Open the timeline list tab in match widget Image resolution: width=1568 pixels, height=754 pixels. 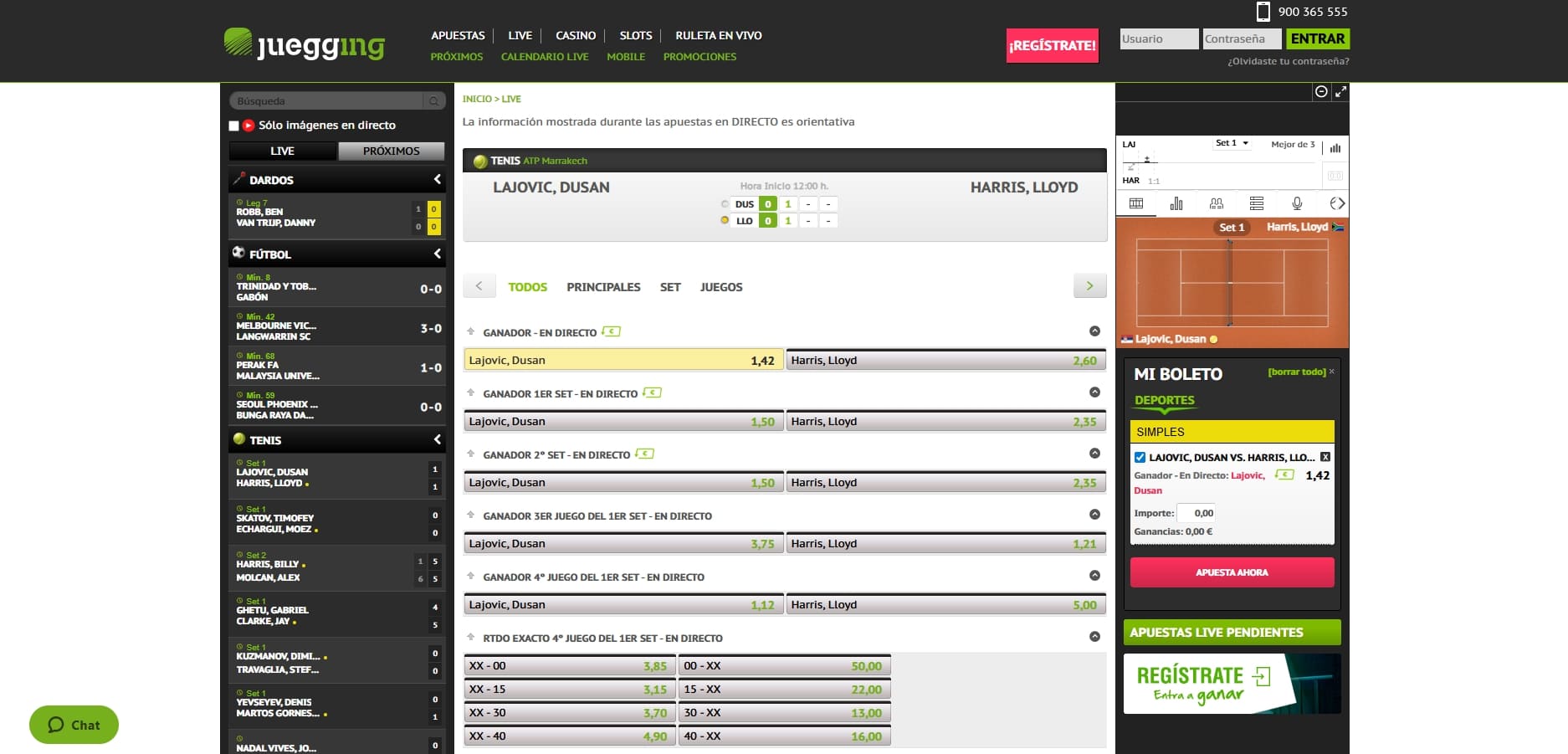click(1257, 203)
